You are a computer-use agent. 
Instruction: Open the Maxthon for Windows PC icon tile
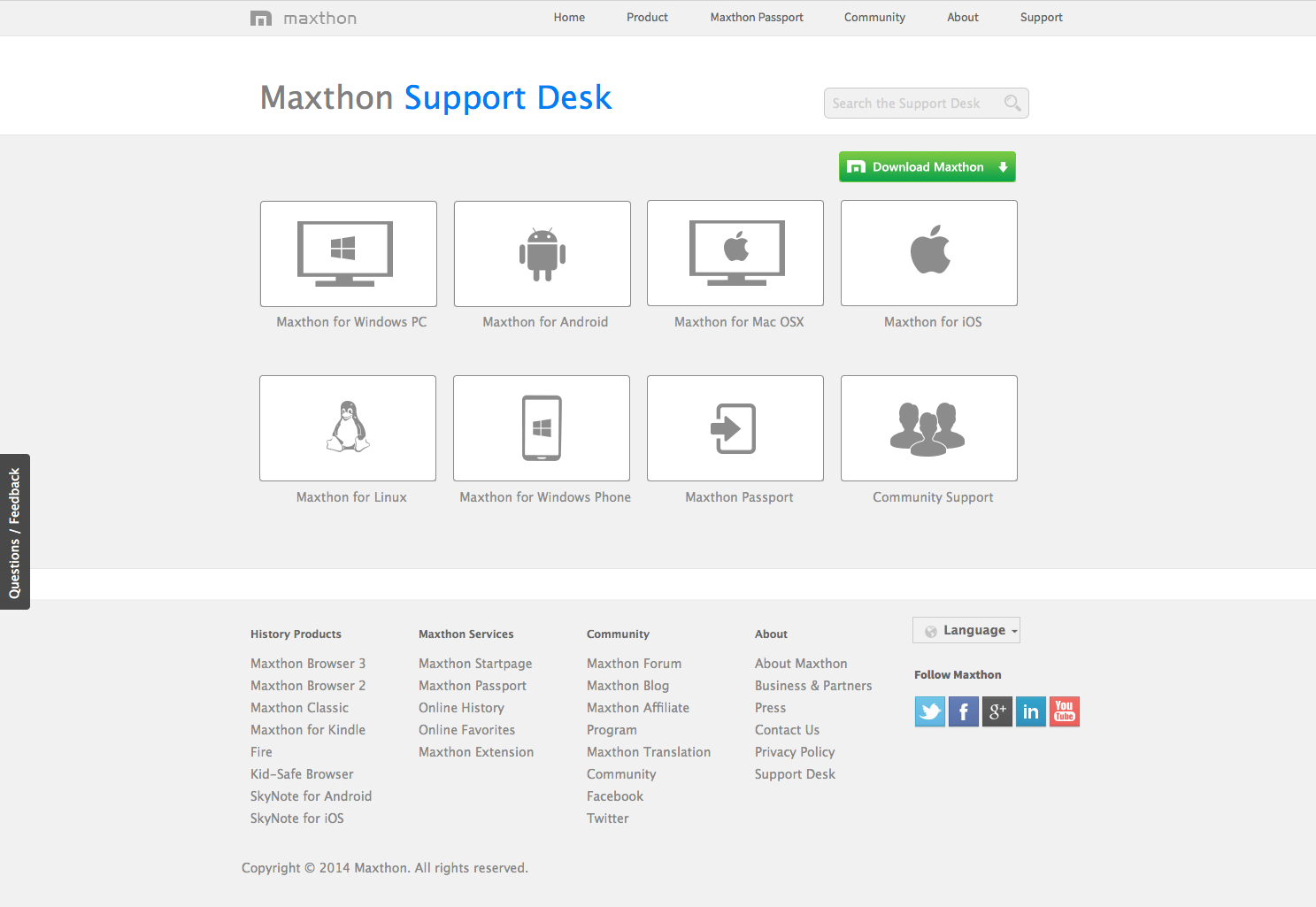[x=348, y=254]
